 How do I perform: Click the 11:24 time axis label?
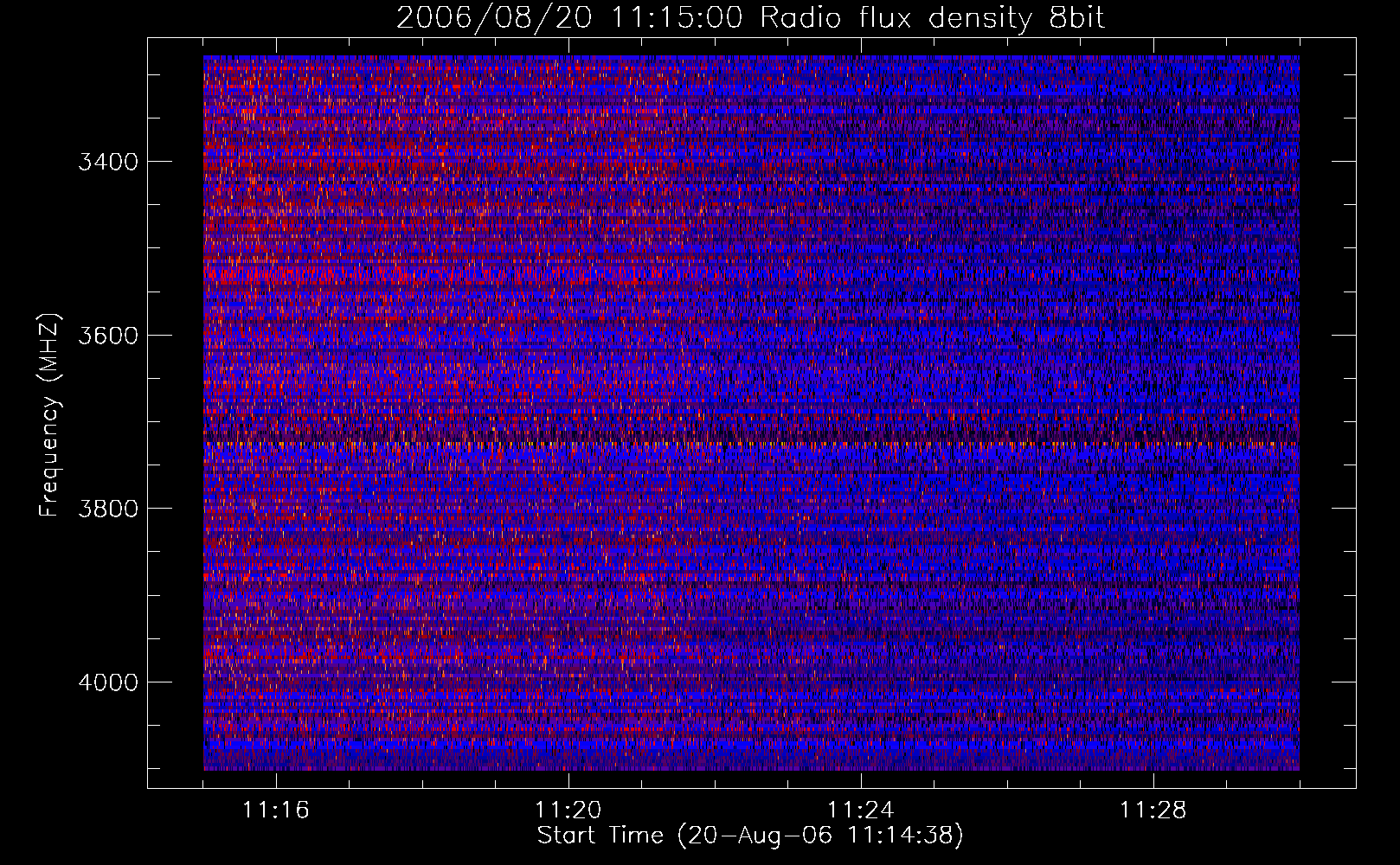coord(861,811)
